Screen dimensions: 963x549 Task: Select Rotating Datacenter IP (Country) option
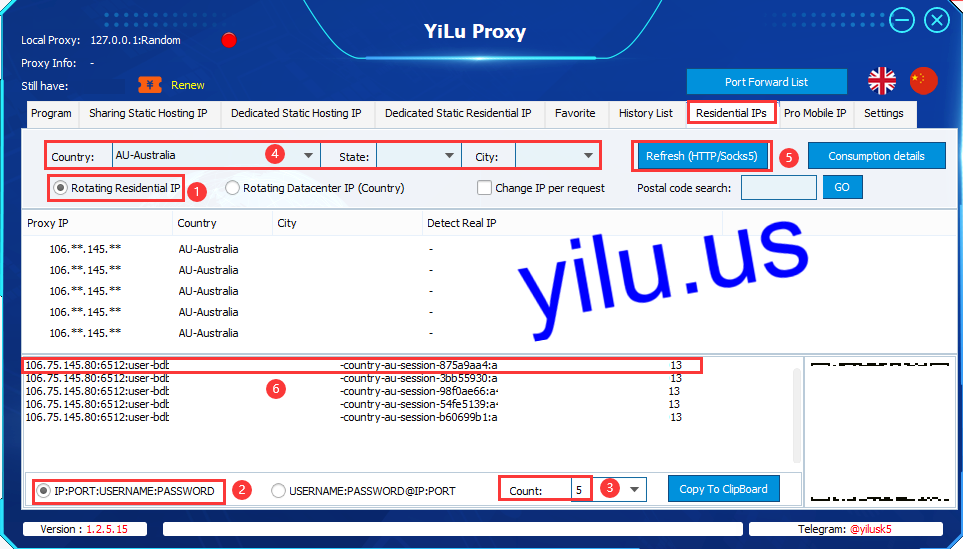point(232,188)
